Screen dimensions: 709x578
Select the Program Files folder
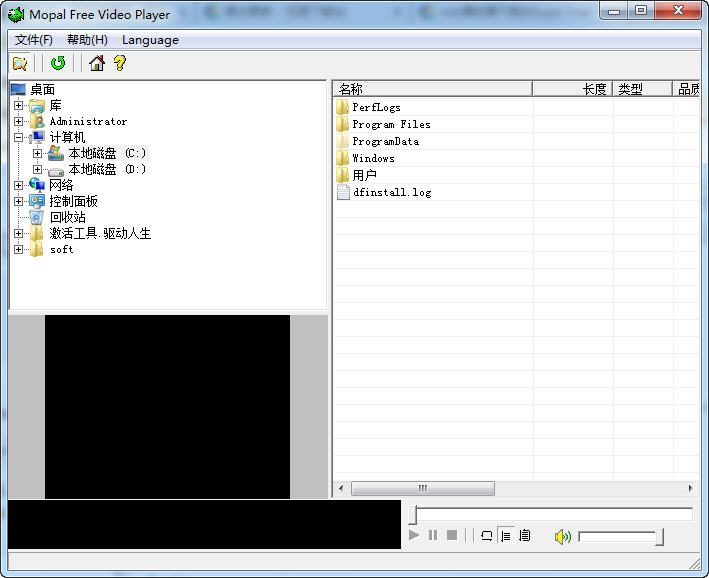pos(391,124)
